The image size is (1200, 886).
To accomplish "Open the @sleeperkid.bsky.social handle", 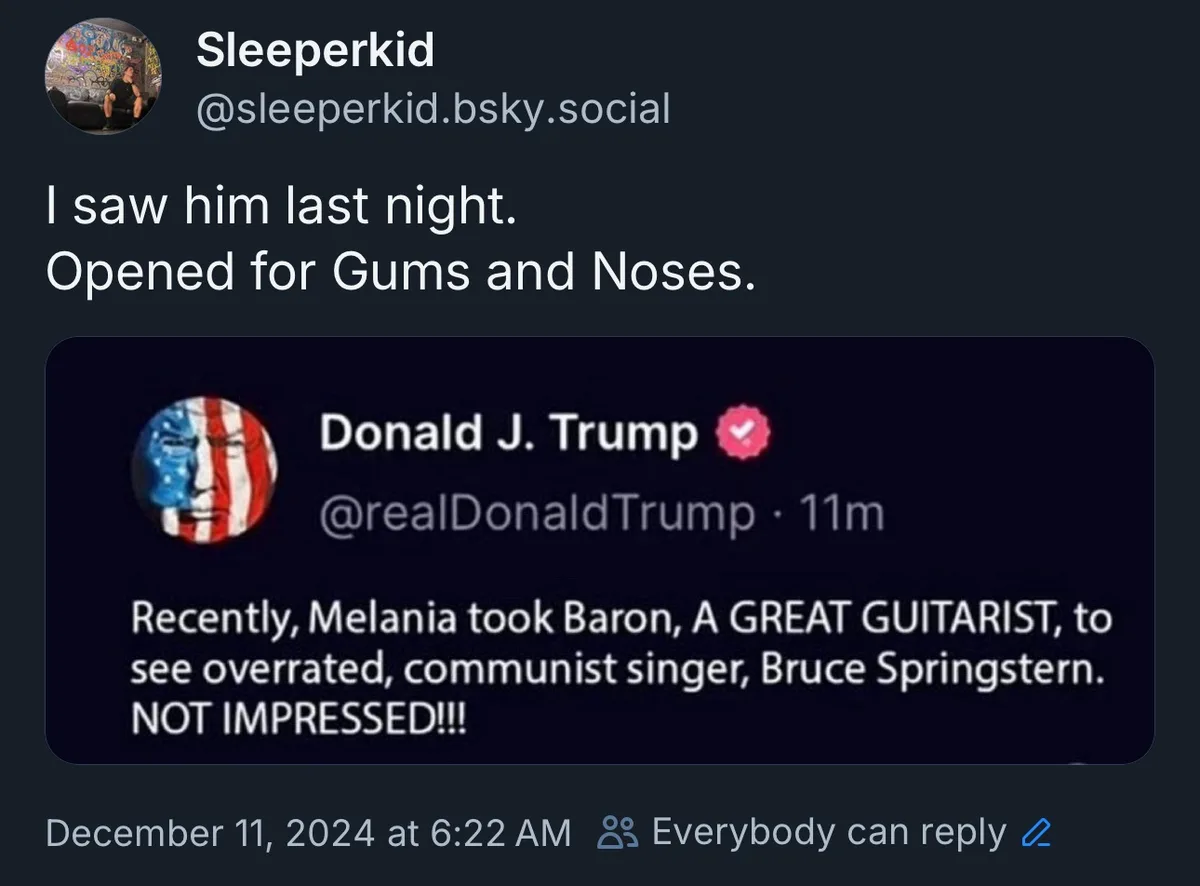I will pos(433,108).
